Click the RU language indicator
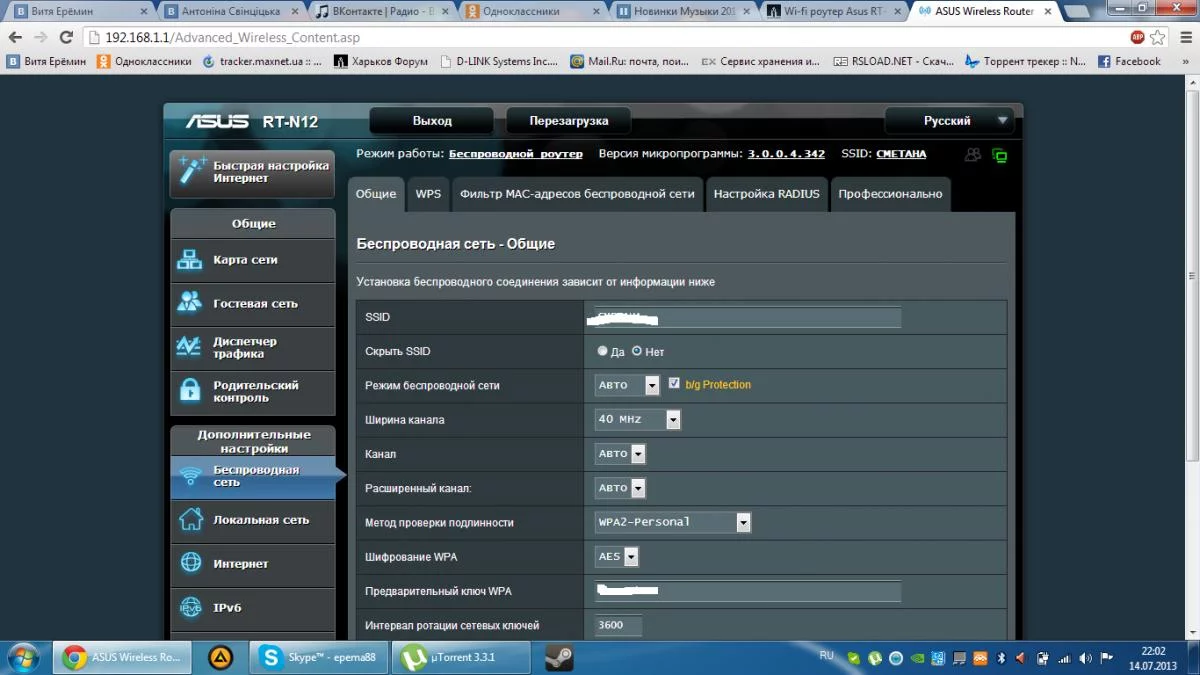The width and height of the screenshot is (1200, 675). click(827, 655)
